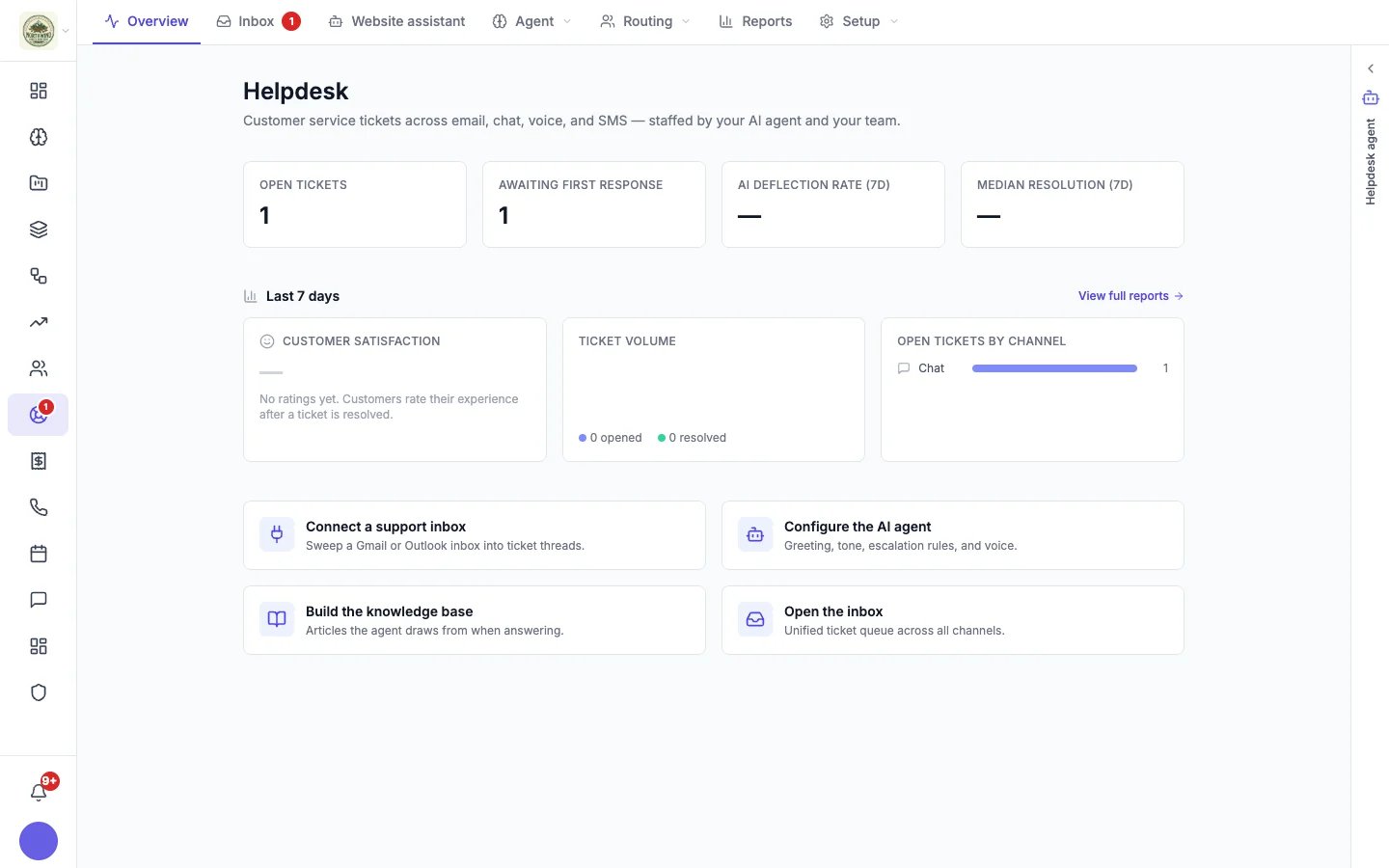
Task: Click the robot icon on Configure card
Action: pos(755,534)
